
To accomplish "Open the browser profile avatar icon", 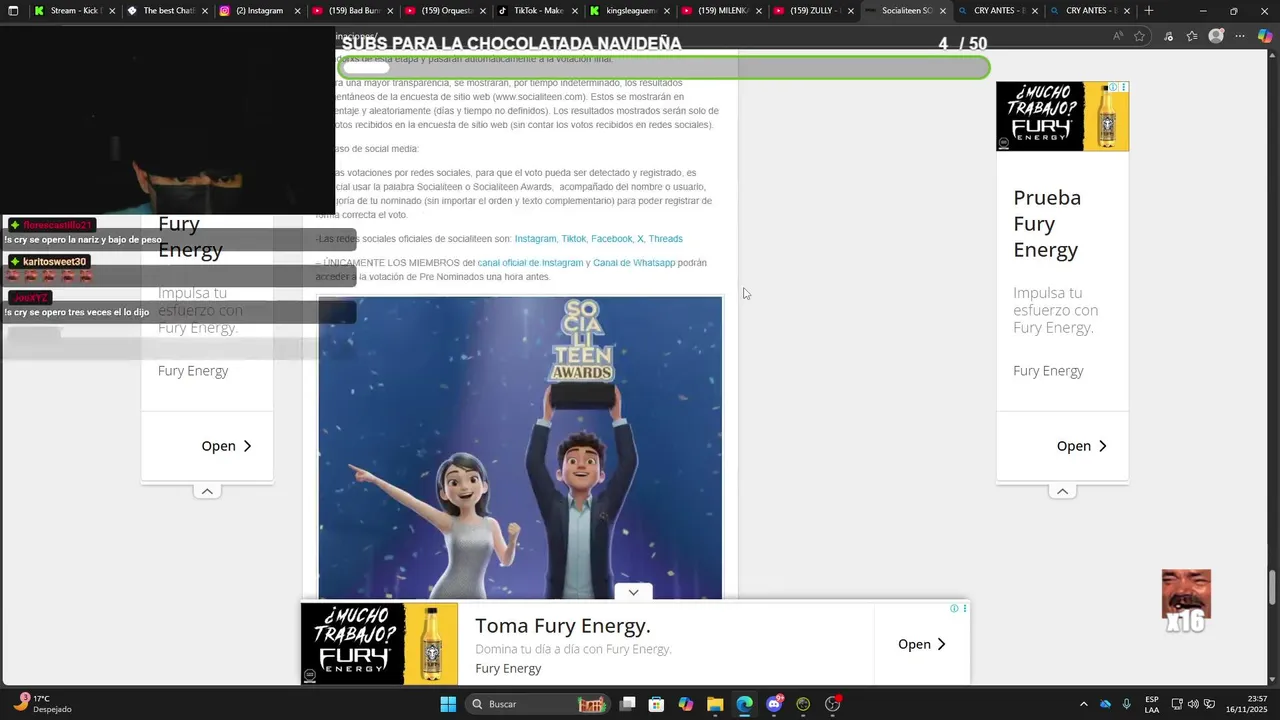I will tap(1216, 36).
